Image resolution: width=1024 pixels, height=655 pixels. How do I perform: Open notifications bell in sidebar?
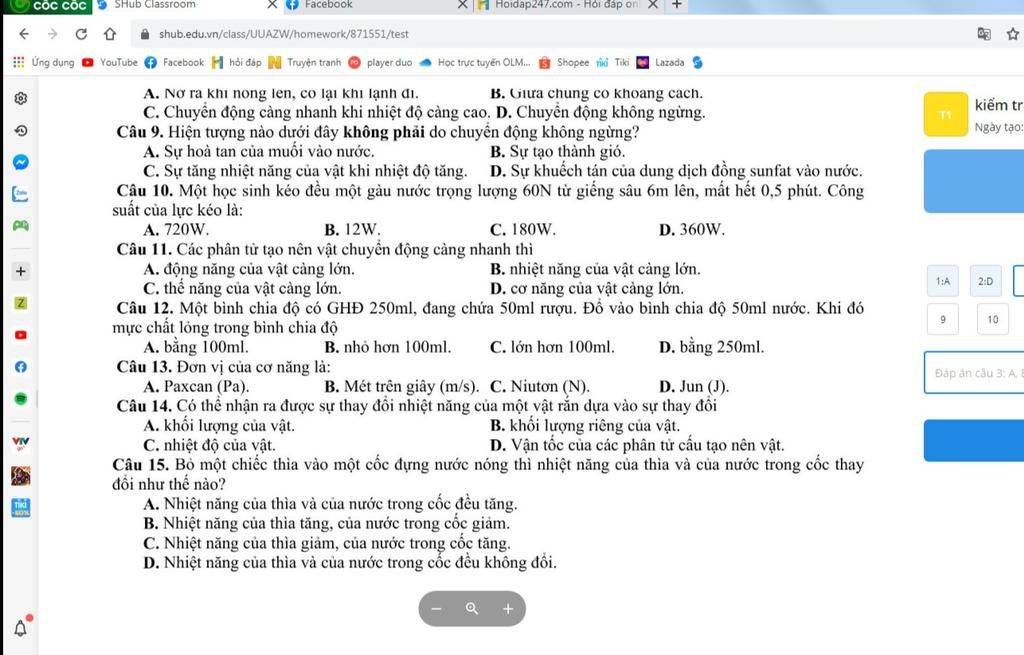21,628
